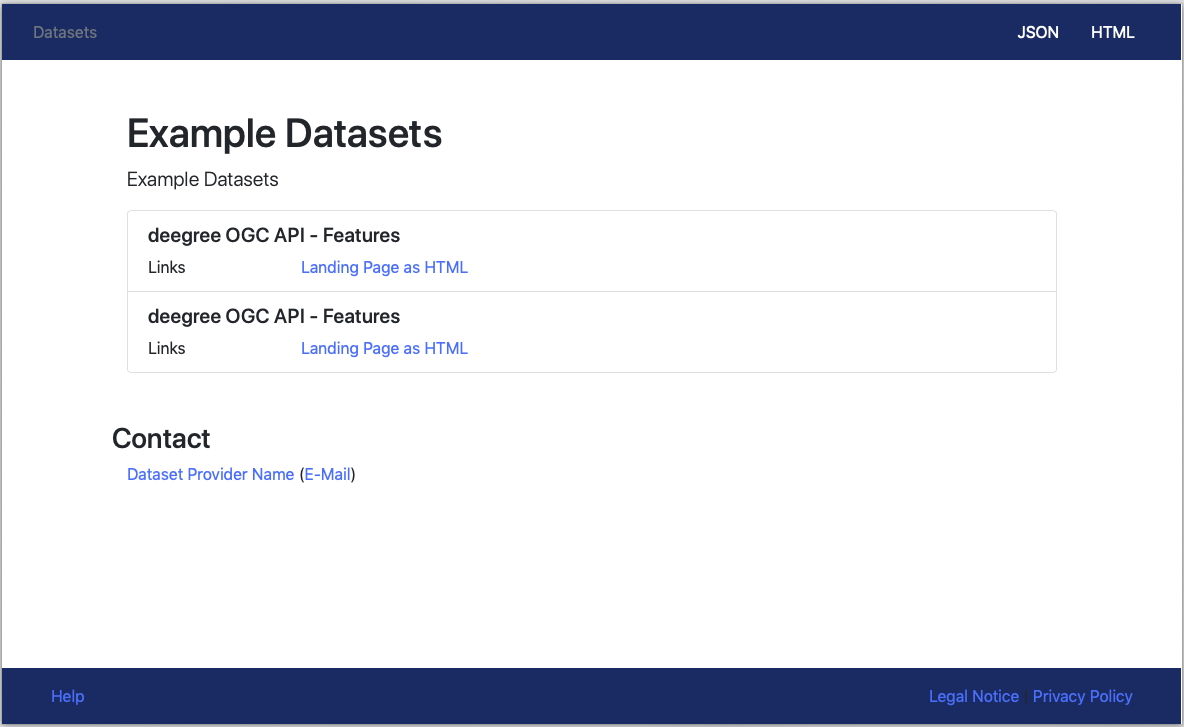Click the second deegree OGC API - Features title

[x=273, y=316]
